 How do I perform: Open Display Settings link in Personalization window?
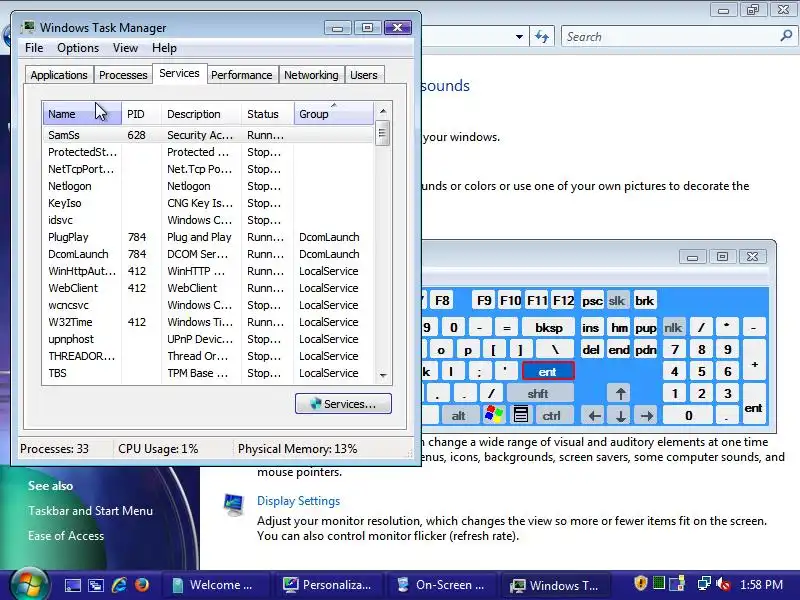pos(298,501)
